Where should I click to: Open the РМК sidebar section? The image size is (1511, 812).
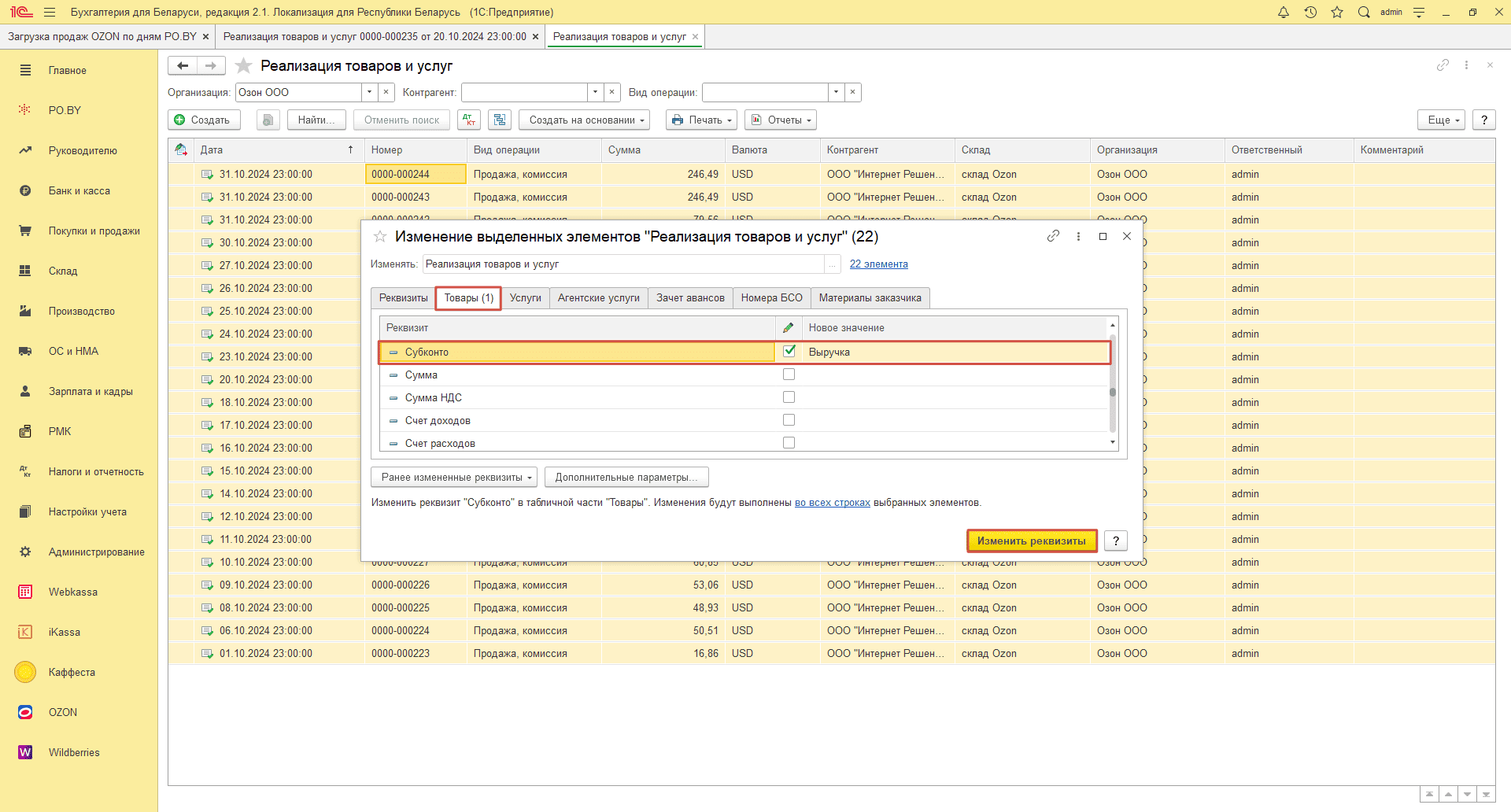(60, 432)
